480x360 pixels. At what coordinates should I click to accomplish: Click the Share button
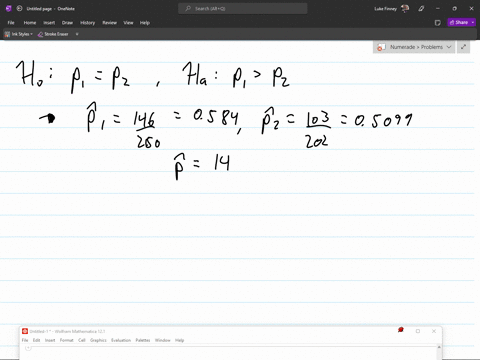coord(459,22)
